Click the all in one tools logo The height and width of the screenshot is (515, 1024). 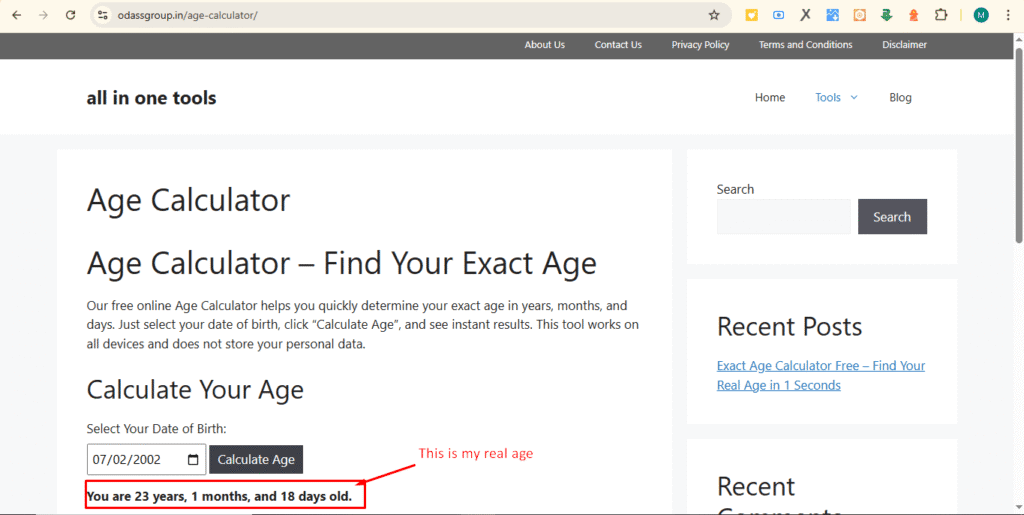coord(151,98)
